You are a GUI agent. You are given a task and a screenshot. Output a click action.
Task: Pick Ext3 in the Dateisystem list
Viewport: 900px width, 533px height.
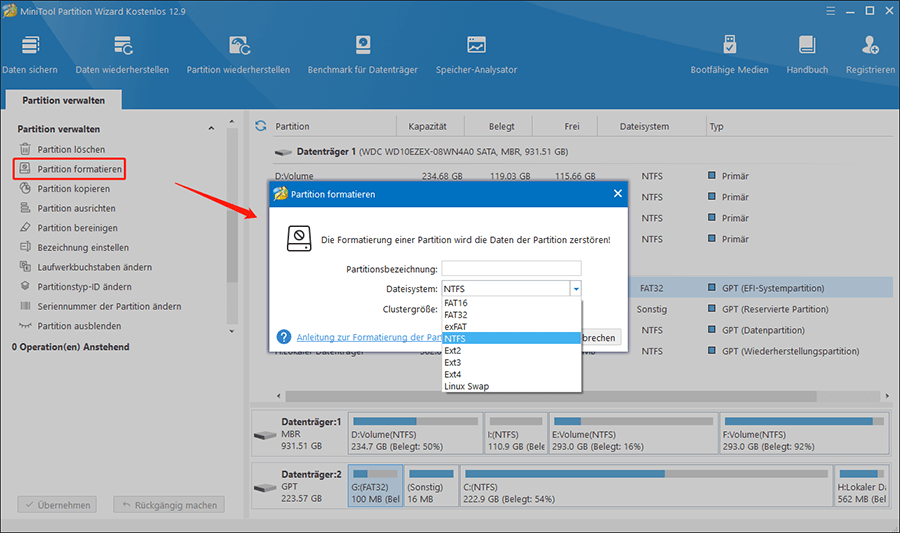[512, 362]
